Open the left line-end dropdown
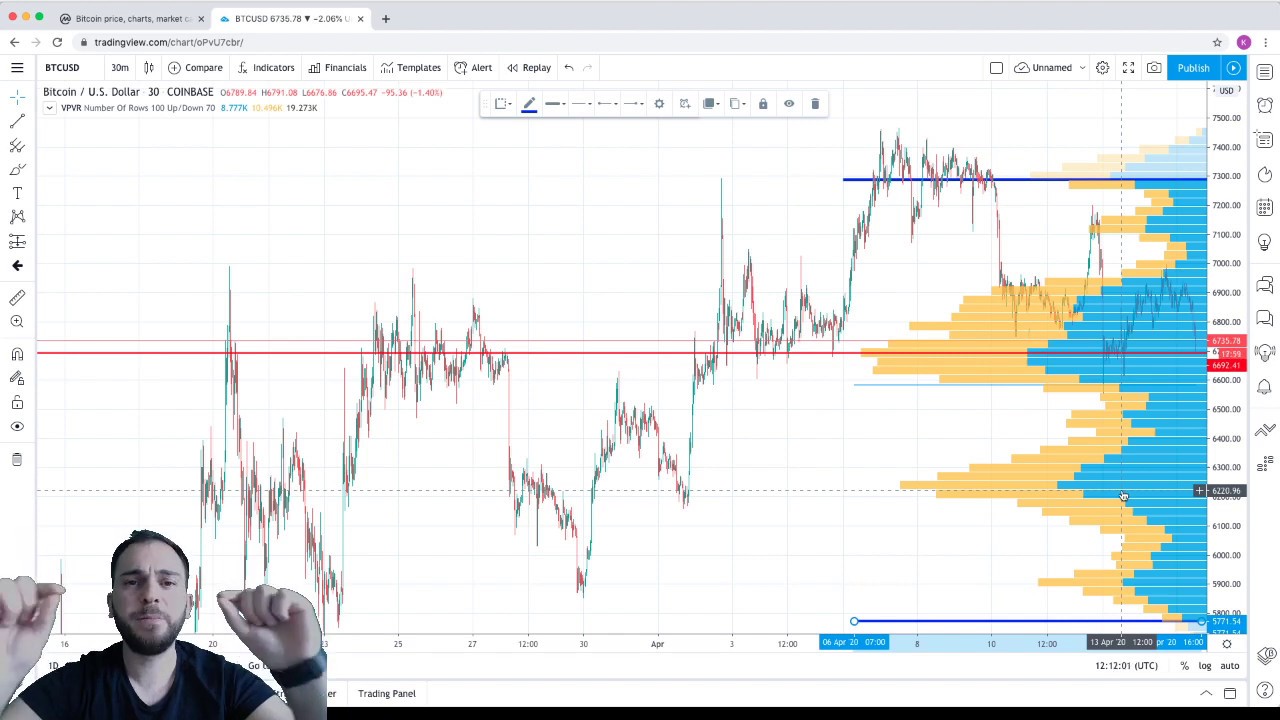This screenshot has width=1280, height=720. pyautogui.click(x=606, y=103)
